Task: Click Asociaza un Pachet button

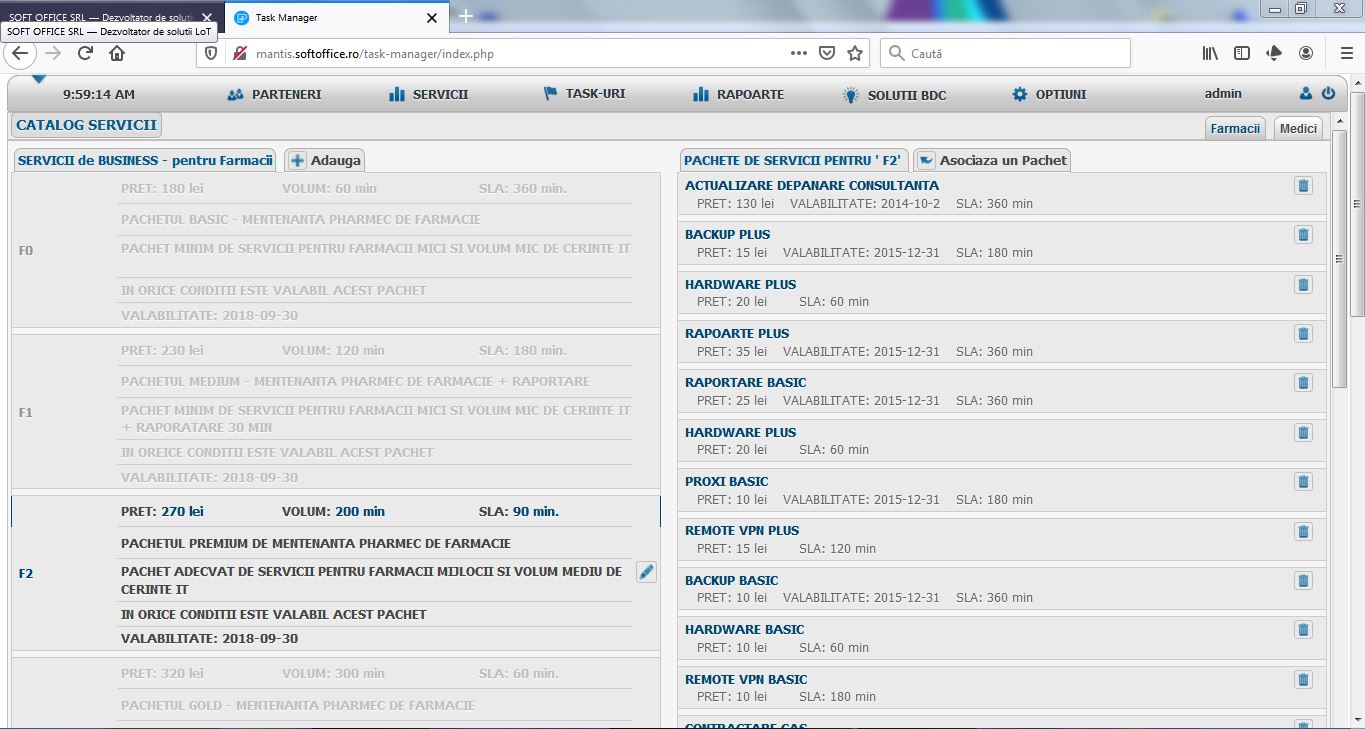Action: 992,160
